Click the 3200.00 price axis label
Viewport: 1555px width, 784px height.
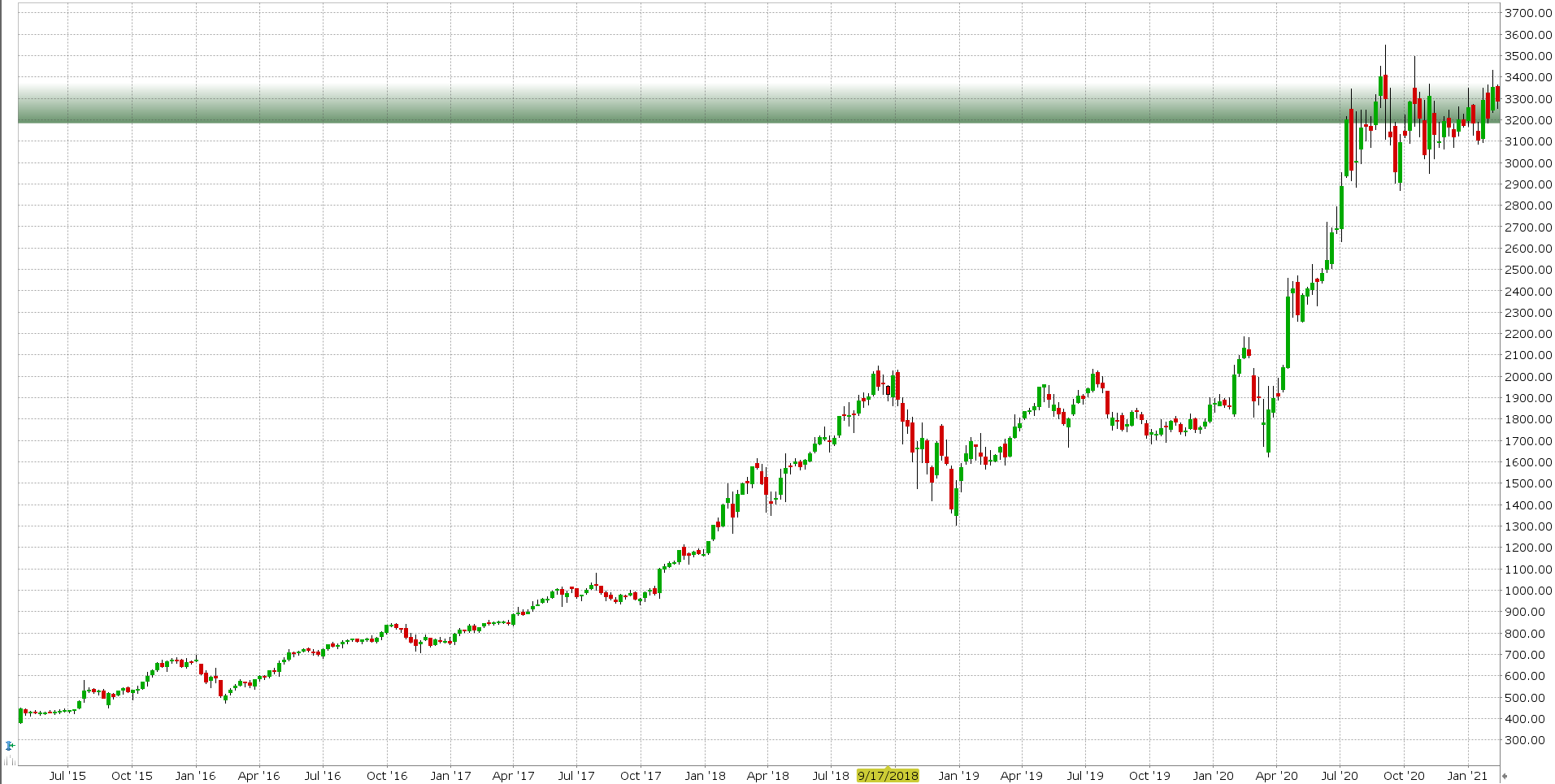coord(1528,120)
